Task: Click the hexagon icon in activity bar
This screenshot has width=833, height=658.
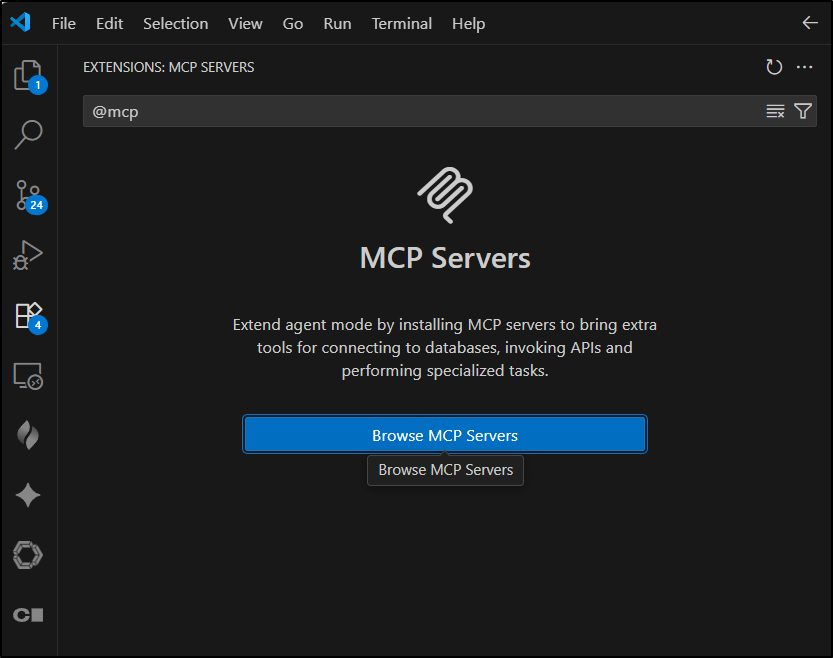Action: tap(28, 555)
